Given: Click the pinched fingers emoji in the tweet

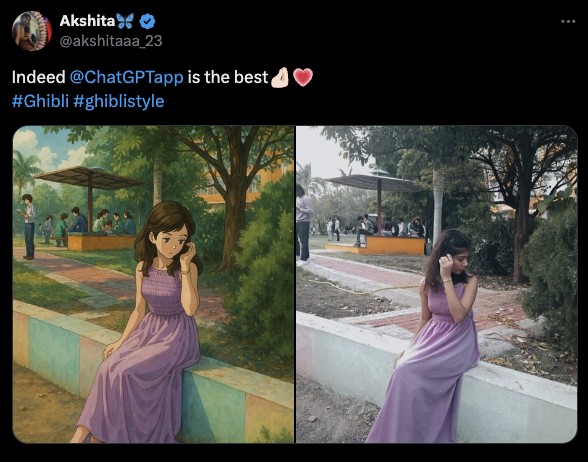Looking at the screenshot, I should pos(280,77).
